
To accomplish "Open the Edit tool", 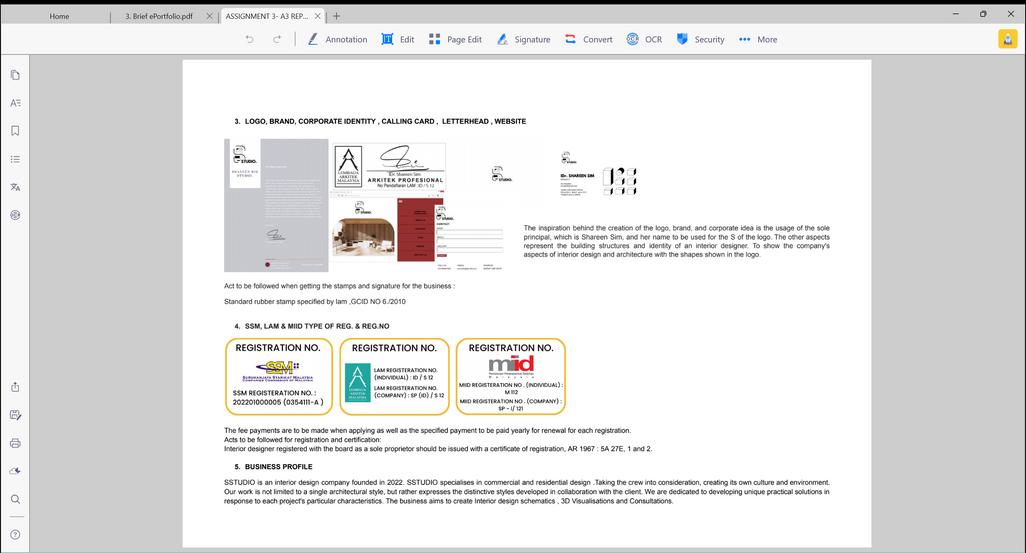I will (398, 39).
